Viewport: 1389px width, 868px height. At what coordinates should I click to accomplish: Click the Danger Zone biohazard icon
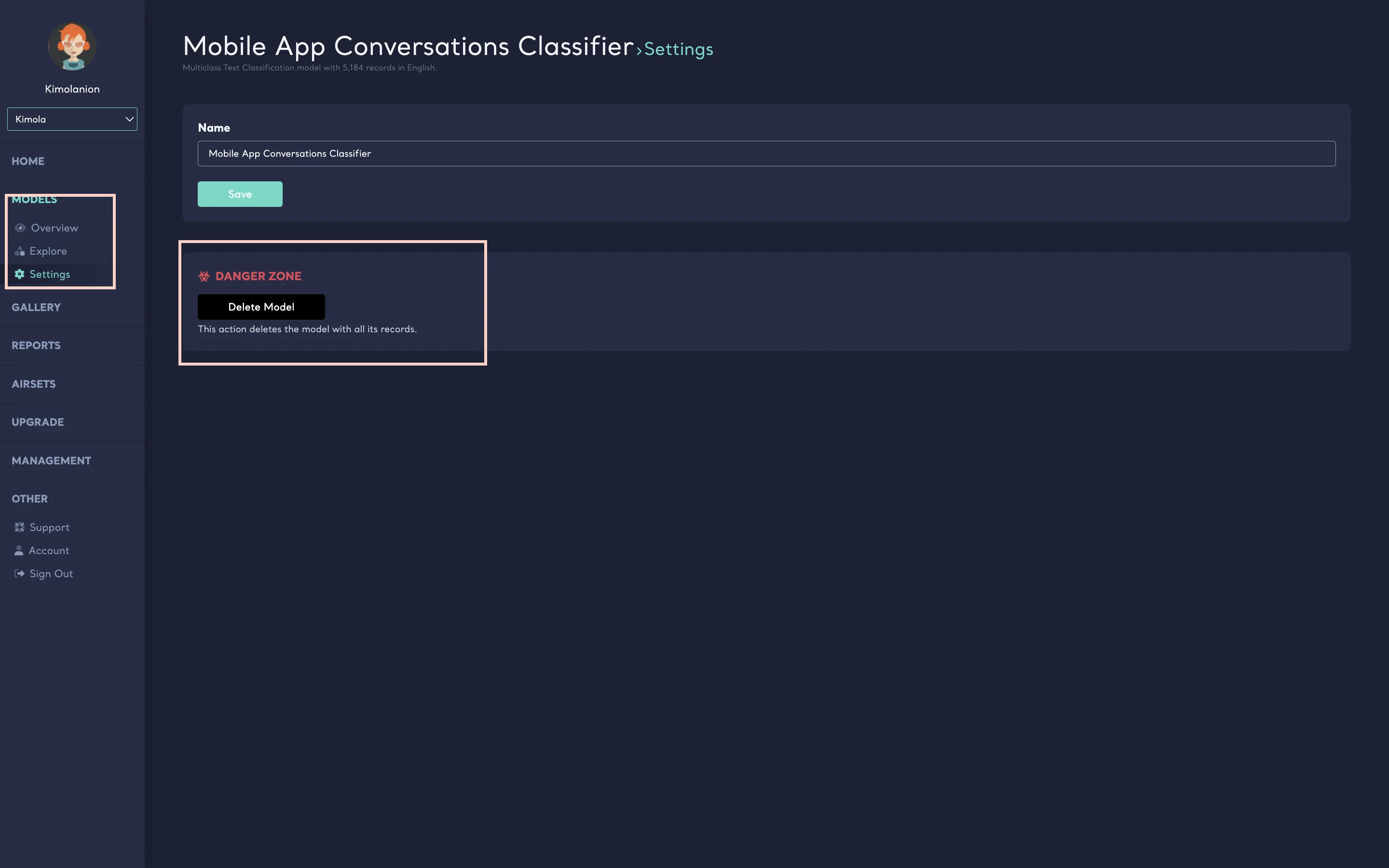coord(204,276)
